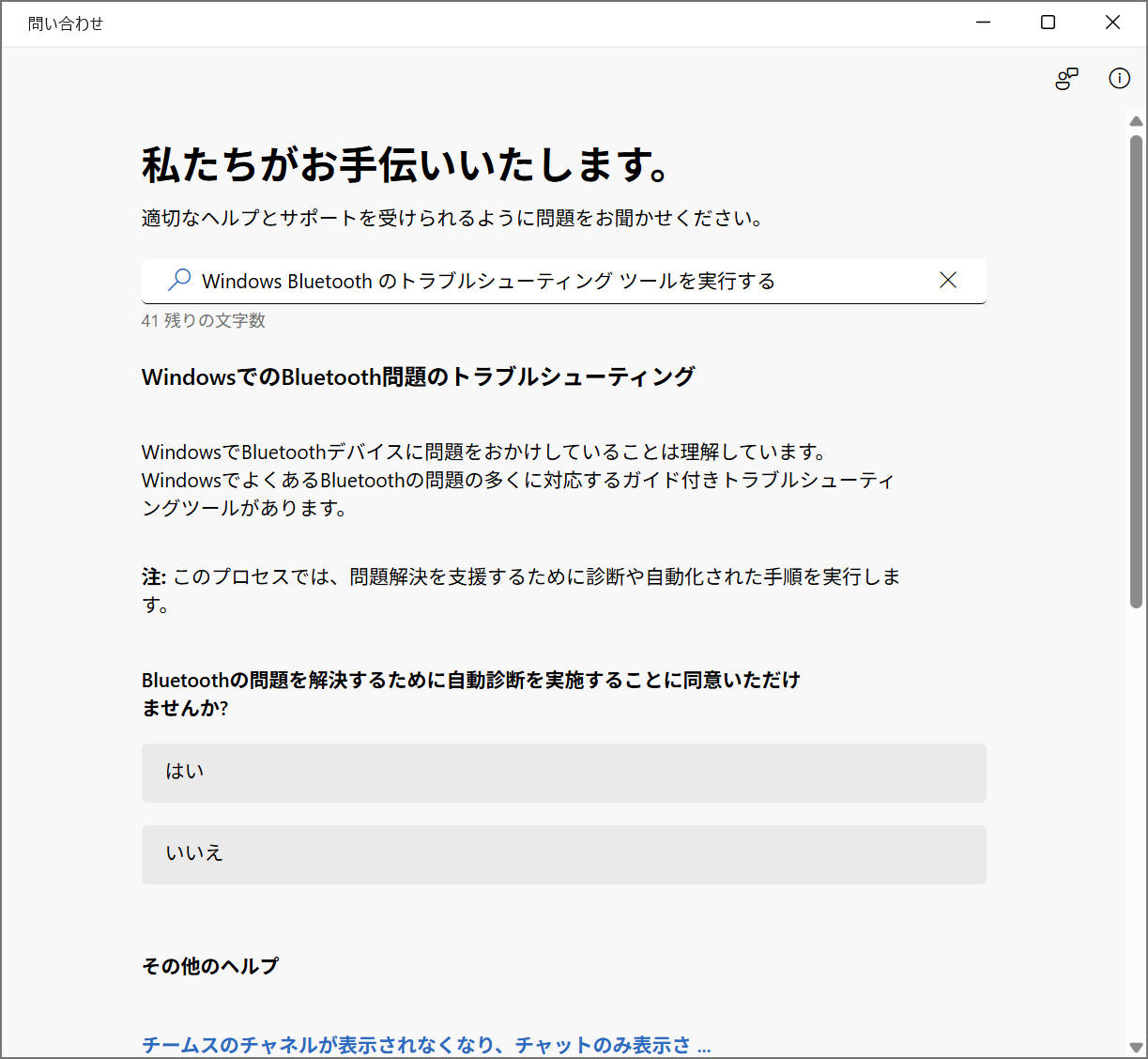The height and width of the screenshot is (1059, 1148).
Task: Click the contact a support agent icon
Action: [x=1066, y=79]
